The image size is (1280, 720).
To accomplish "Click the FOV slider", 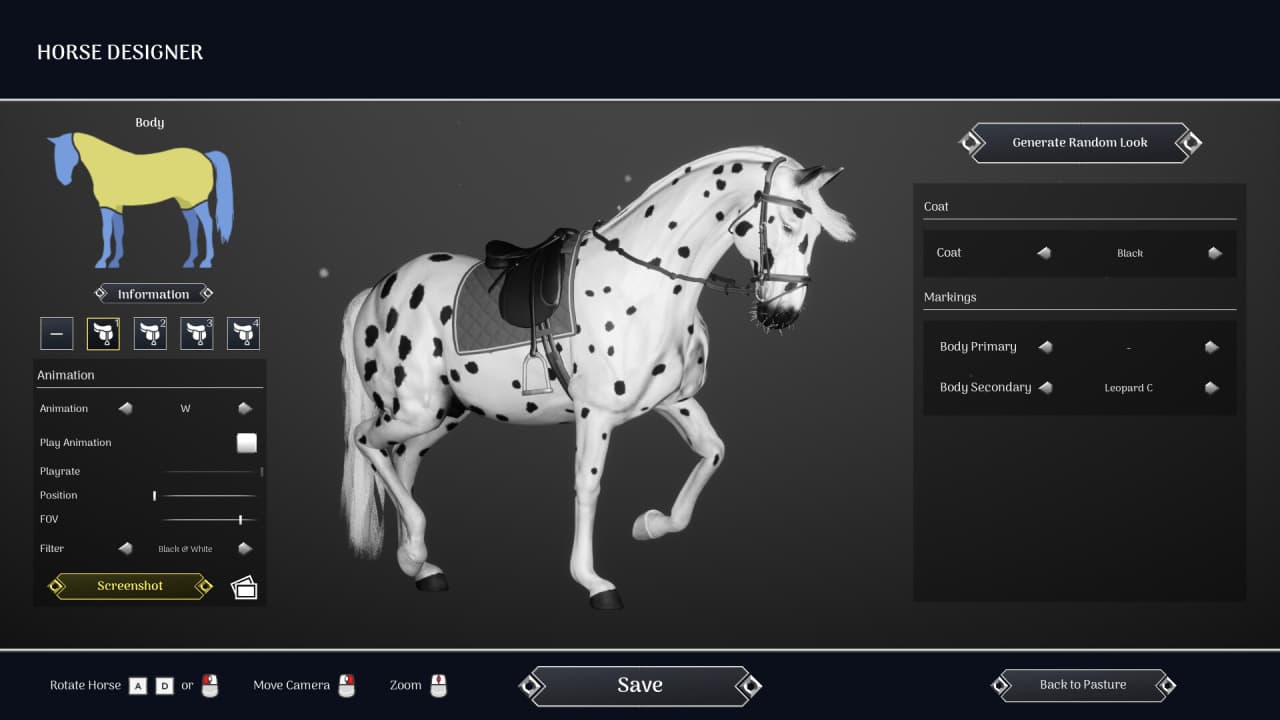I will [210, 520].
